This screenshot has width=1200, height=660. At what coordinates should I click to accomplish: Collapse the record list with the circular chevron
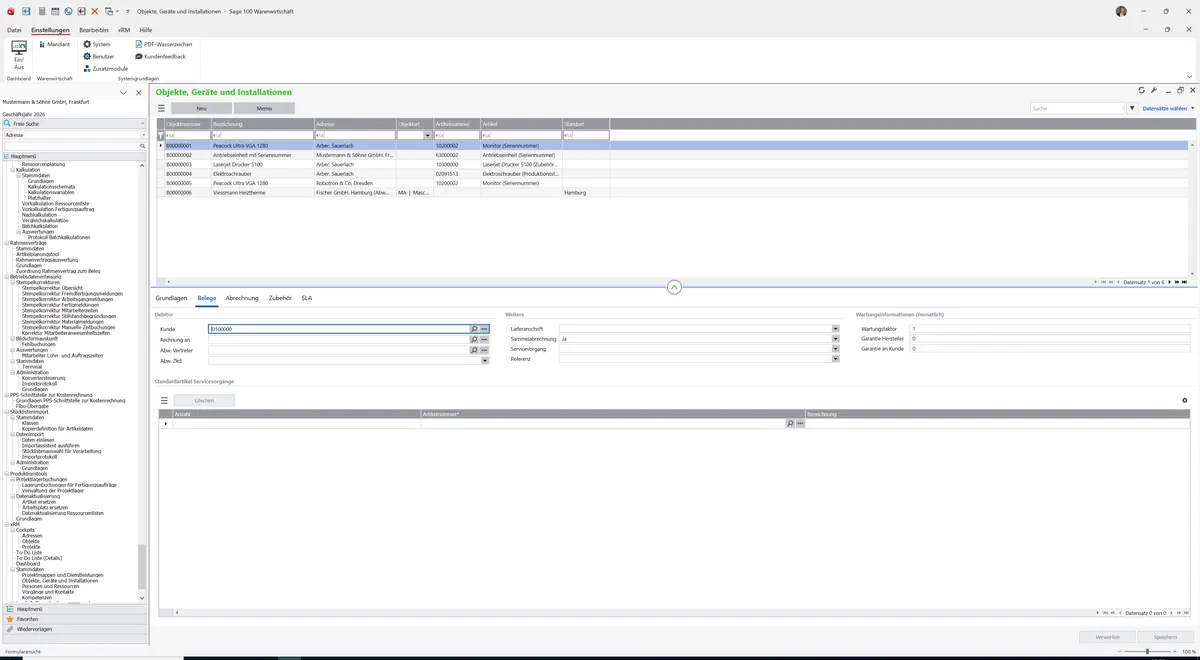674,287
